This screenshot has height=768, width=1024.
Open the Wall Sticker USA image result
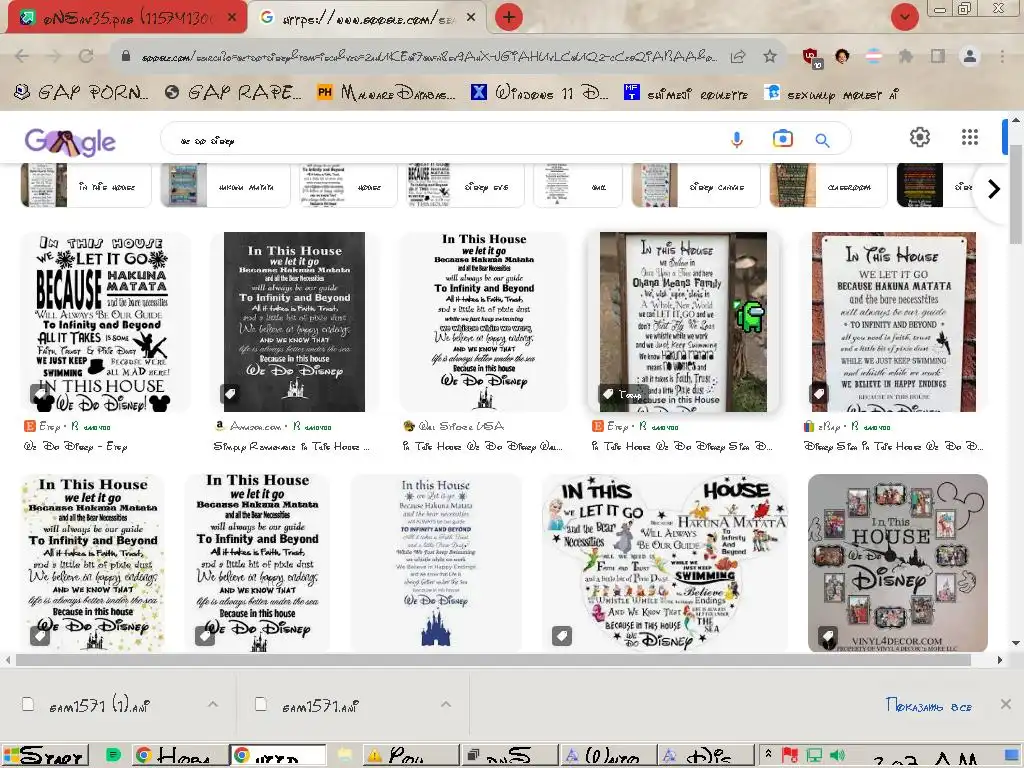pyautogui.click(x=484, y=322)
